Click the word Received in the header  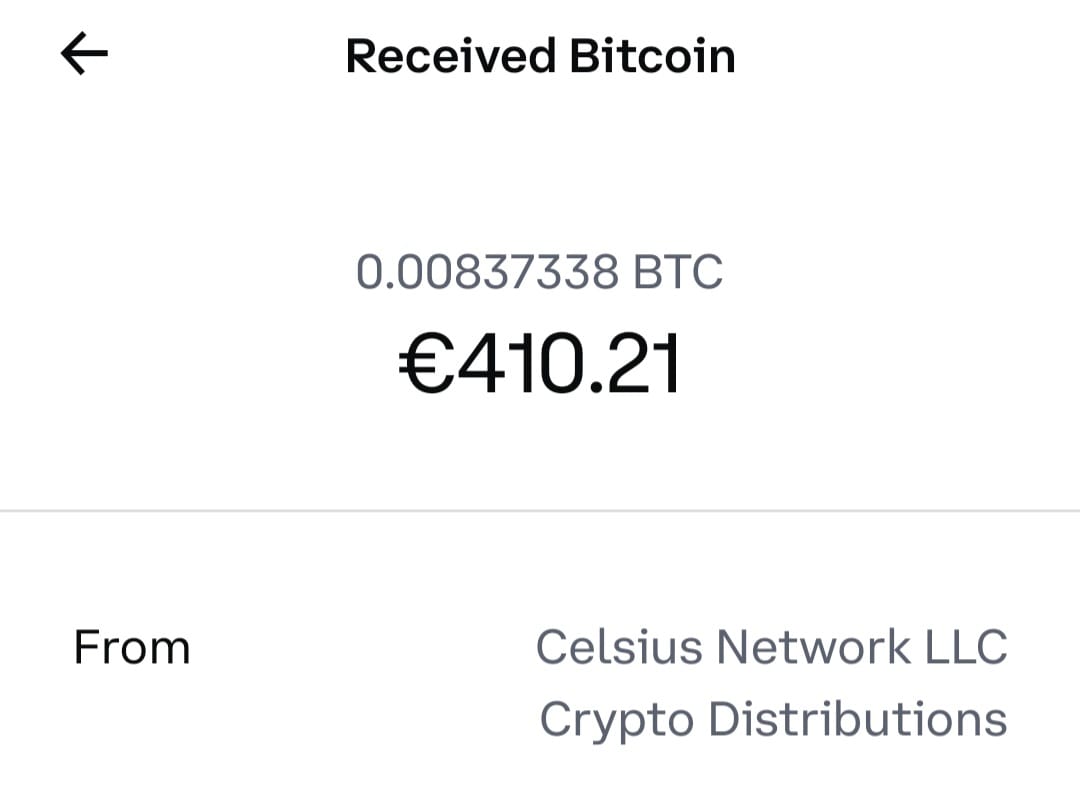(451, 56)
